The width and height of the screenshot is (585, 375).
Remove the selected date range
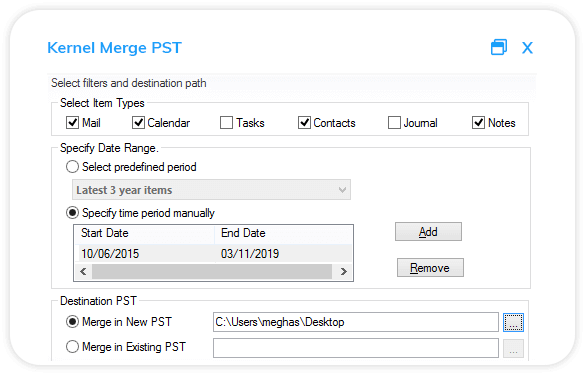click(x=430, y=268)
